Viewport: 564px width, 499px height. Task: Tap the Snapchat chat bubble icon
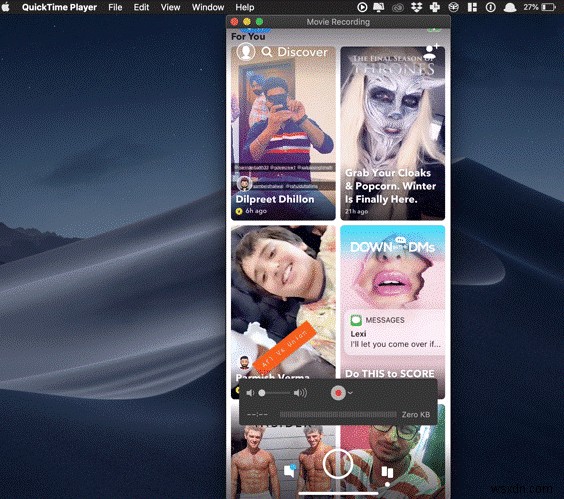point(290,470)
